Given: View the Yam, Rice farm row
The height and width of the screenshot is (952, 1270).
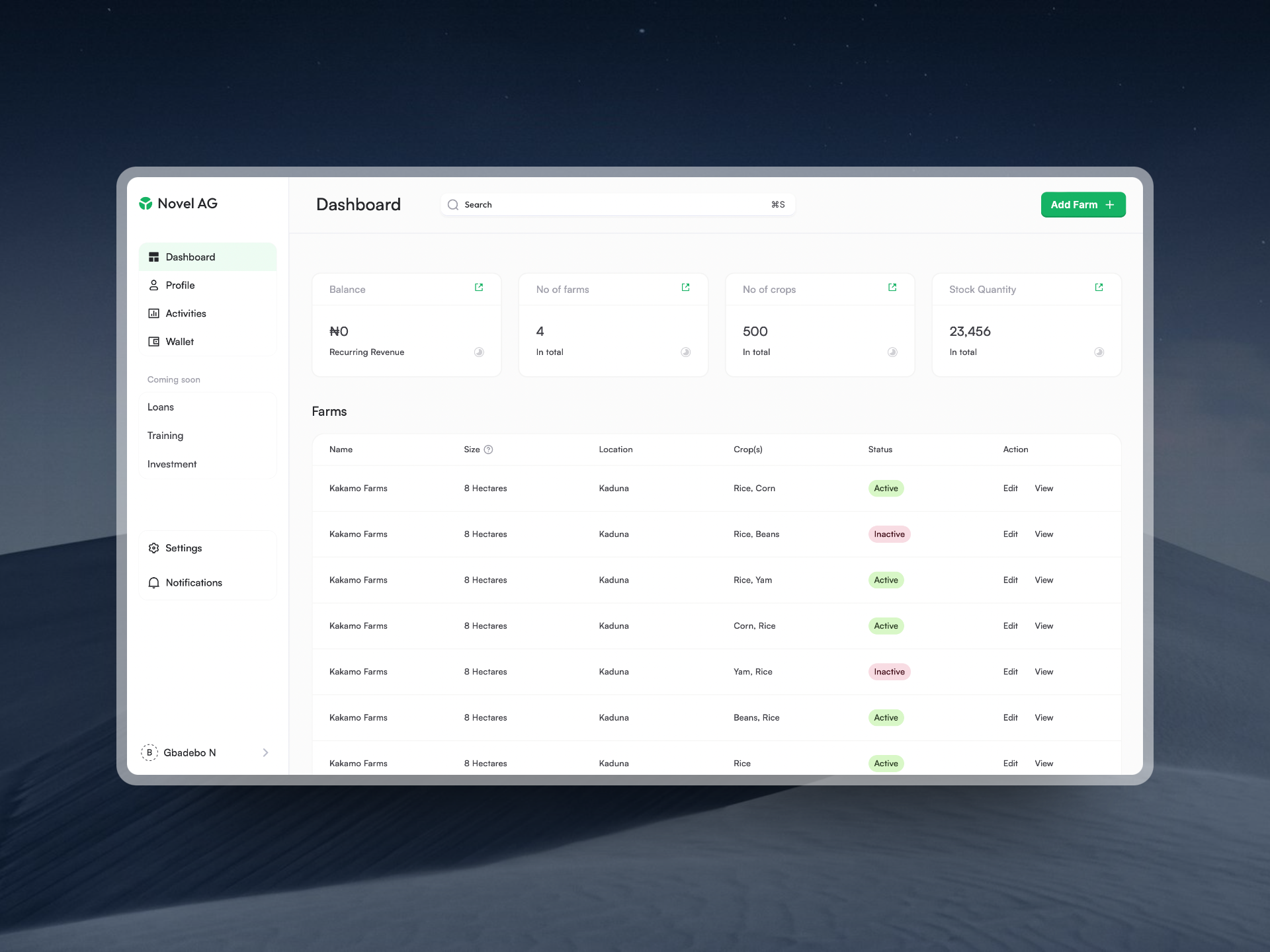Looking at the screenshot, I should [x=1044, y=672].
